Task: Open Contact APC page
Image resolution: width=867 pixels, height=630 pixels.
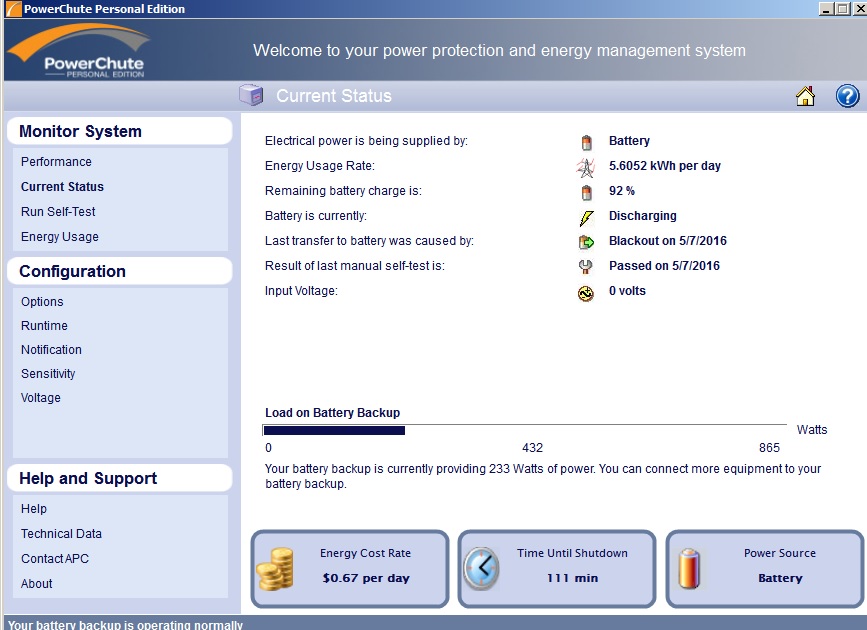Action: 55,558
